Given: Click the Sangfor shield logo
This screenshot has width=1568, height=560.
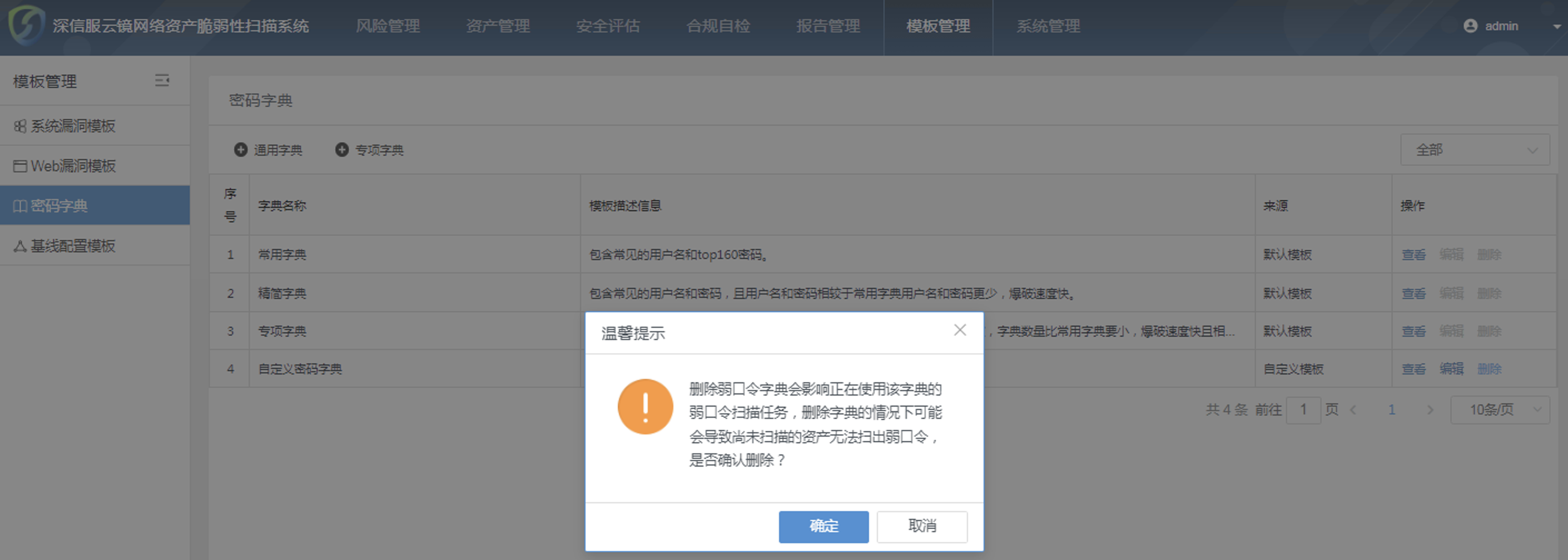Looking at the screenshot, I should (26, 25).
